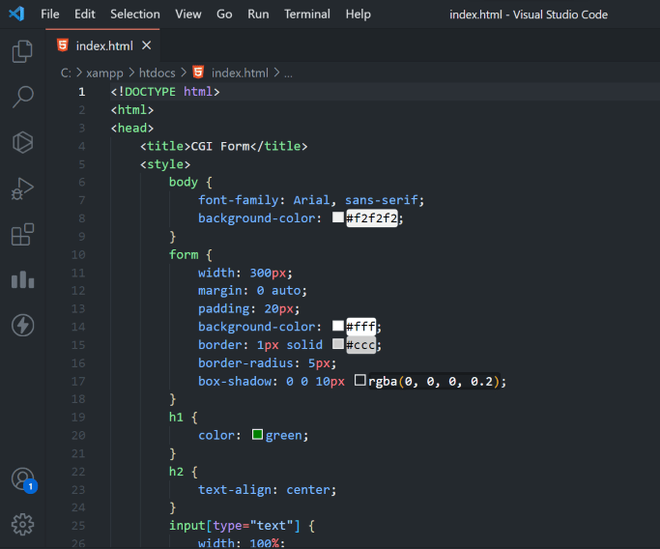Select the index.html tab
Viewport: 660px width, 549px height.
pyautogui.click(x=104, y=45)
